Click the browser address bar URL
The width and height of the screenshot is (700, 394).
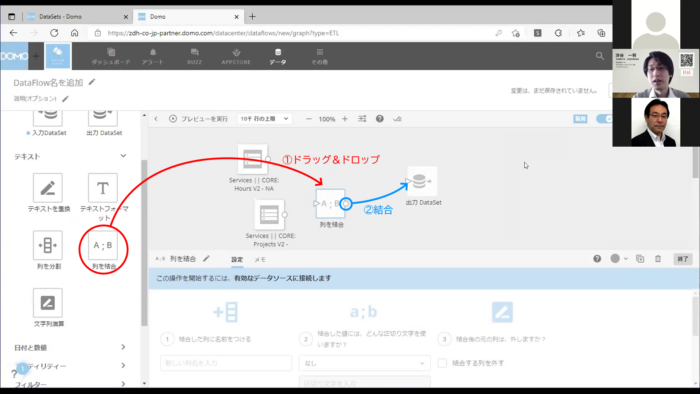coord(223,33)
